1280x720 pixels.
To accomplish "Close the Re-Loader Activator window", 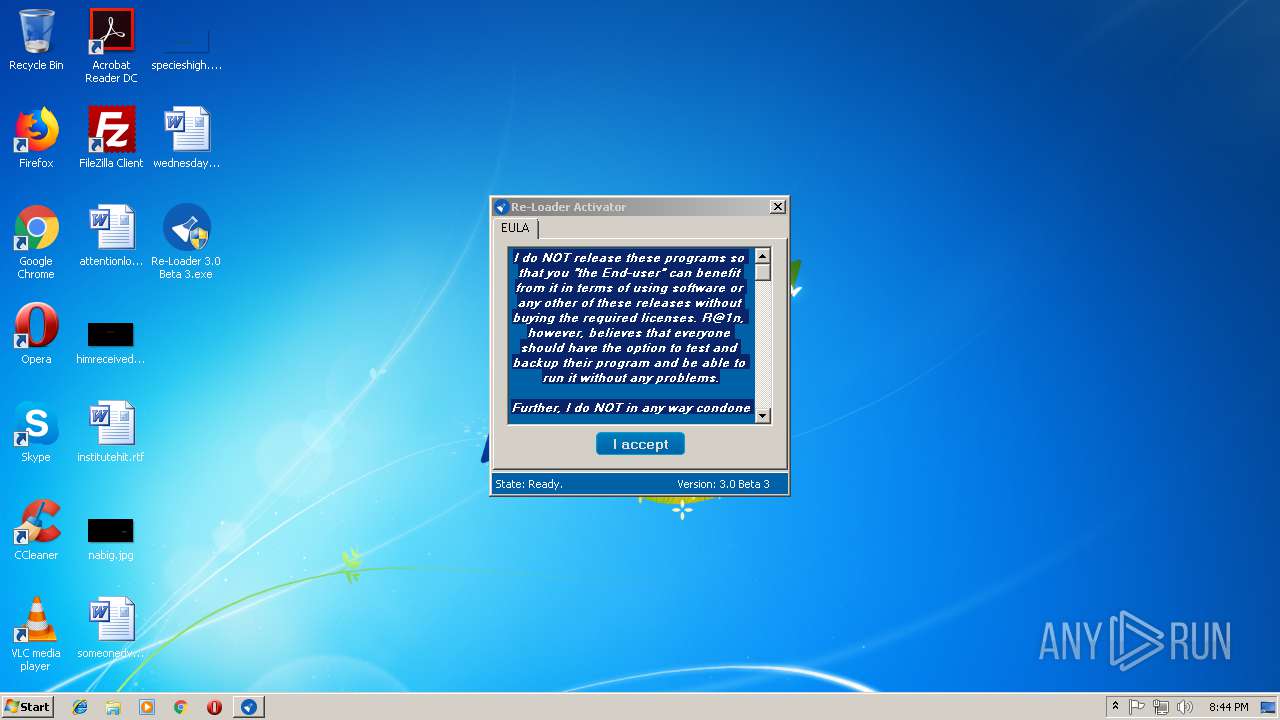I will pos(778,207).
